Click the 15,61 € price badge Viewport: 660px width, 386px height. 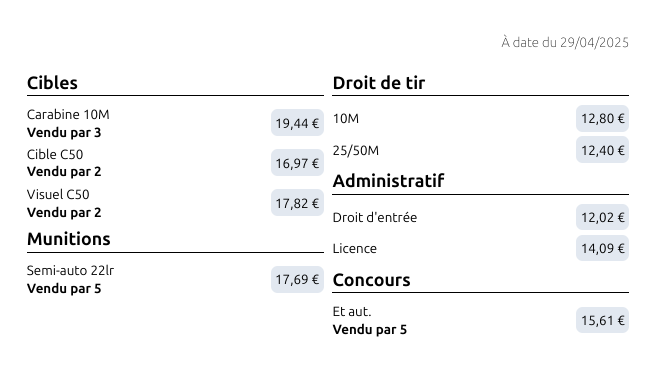pyautogui.click(x=602, y=320)
